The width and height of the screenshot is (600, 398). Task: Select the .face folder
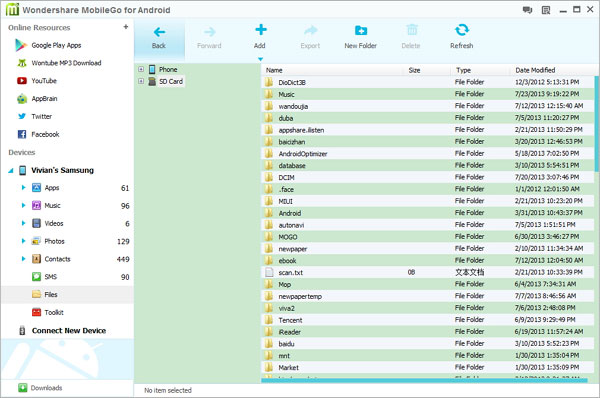point(427,189)
